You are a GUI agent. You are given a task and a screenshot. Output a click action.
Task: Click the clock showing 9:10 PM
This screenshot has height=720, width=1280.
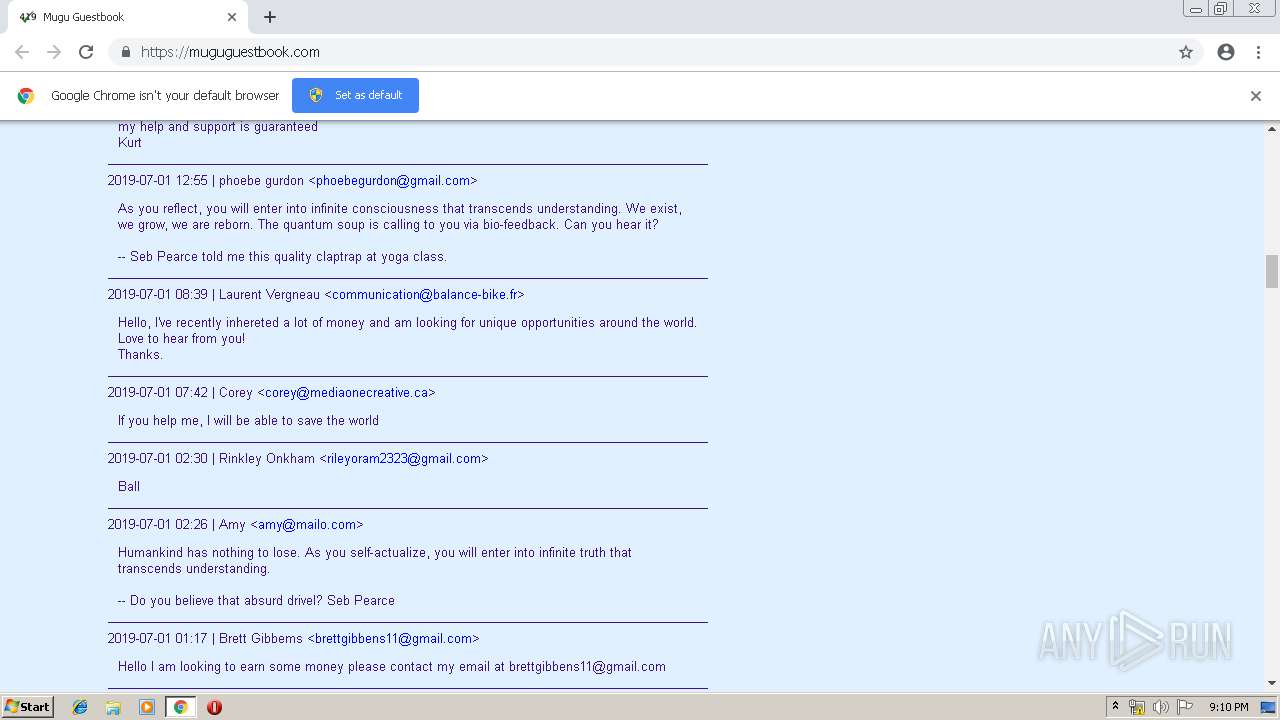coord(1229,707)
